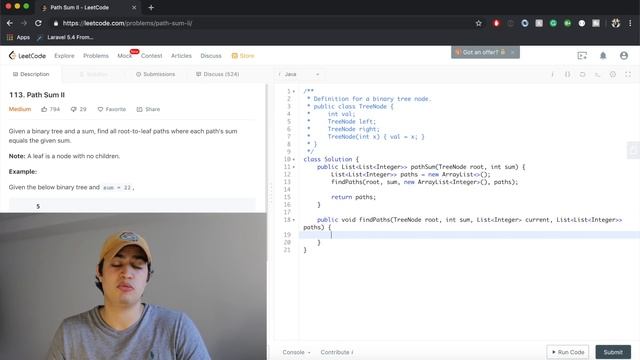Open a new browser tab
Image resolution: width=640 pixels, height=360 pixels.
pyautogui.click(x=151, y=7)
